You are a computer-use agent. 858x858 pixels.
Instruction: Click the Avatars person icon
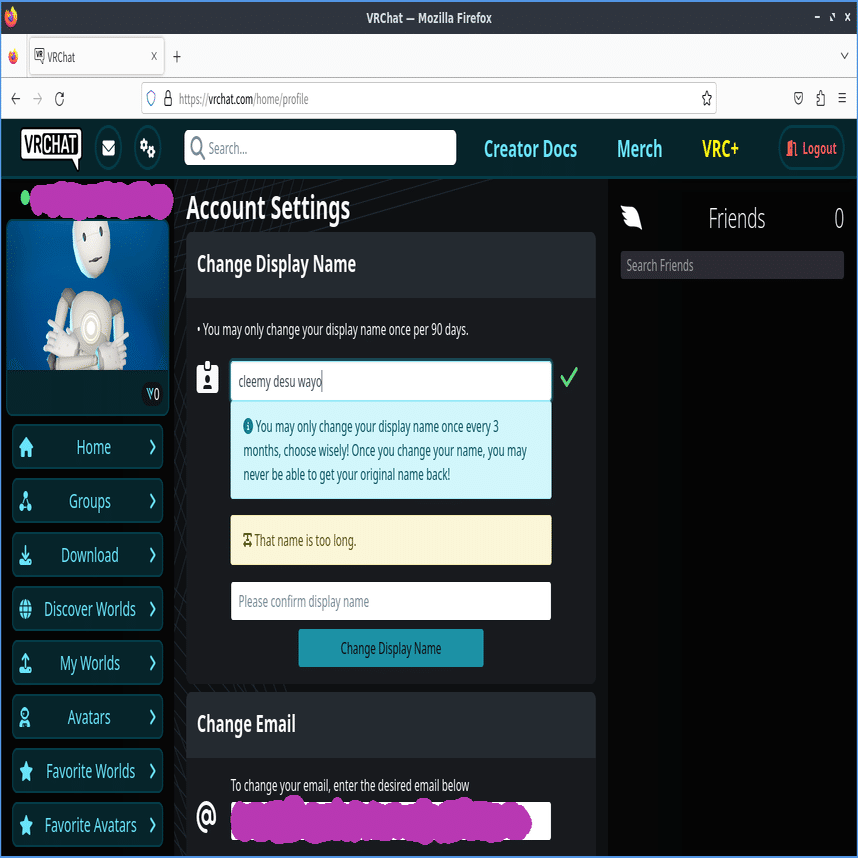point(25,717)
